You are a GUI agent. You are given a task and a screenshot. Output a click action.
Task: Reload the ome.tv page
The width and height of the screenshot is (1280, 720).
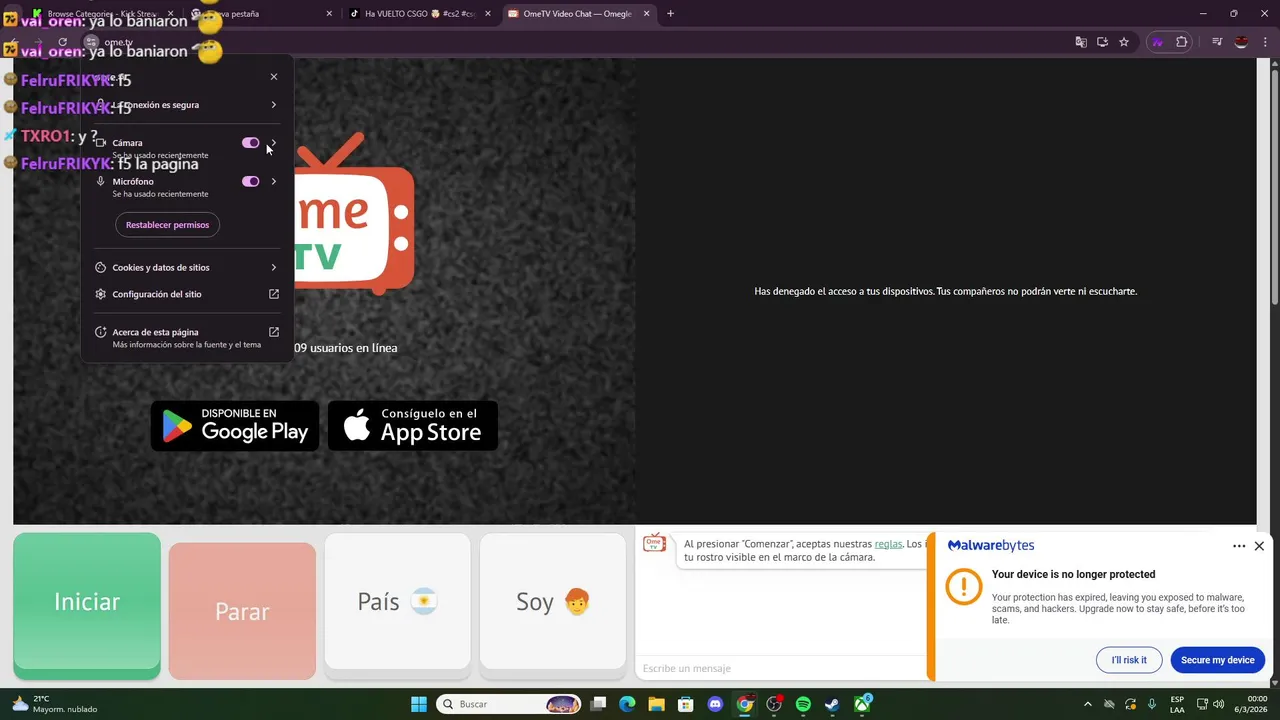point(62,42)
